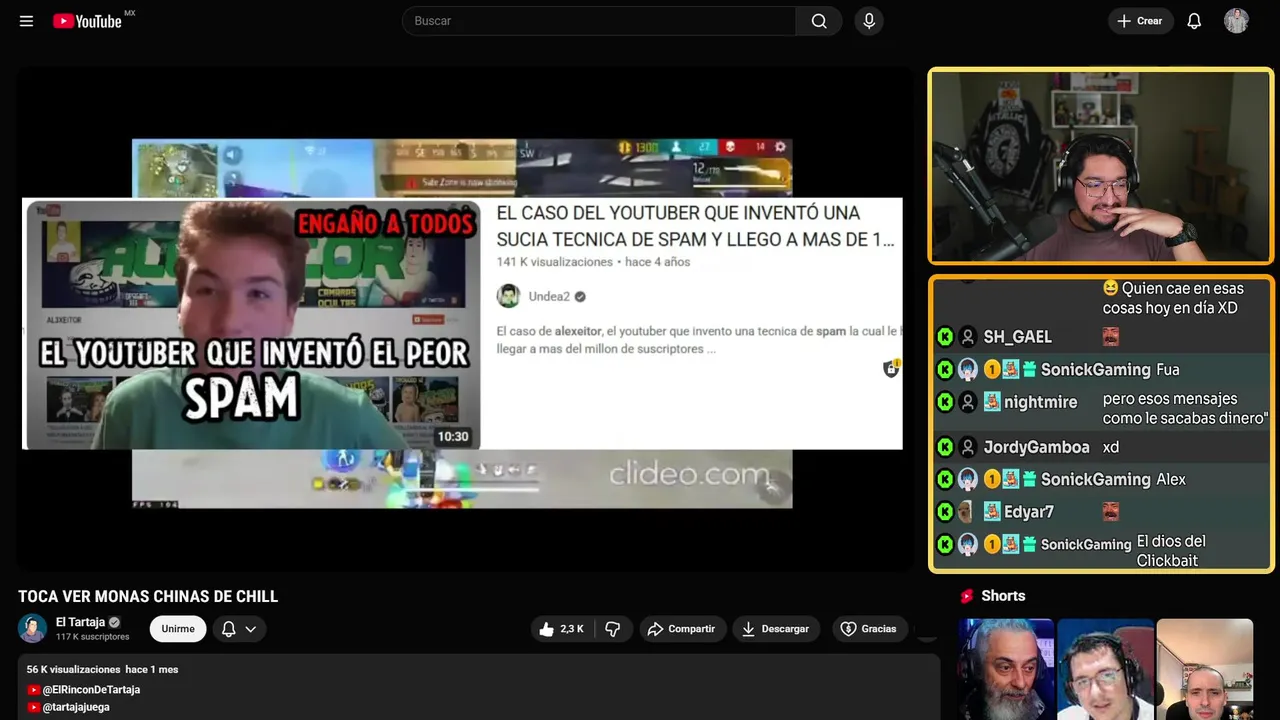Click the Kick badge beside JordyGamboa
1280x720 pixels.
[x=945, y=447]
